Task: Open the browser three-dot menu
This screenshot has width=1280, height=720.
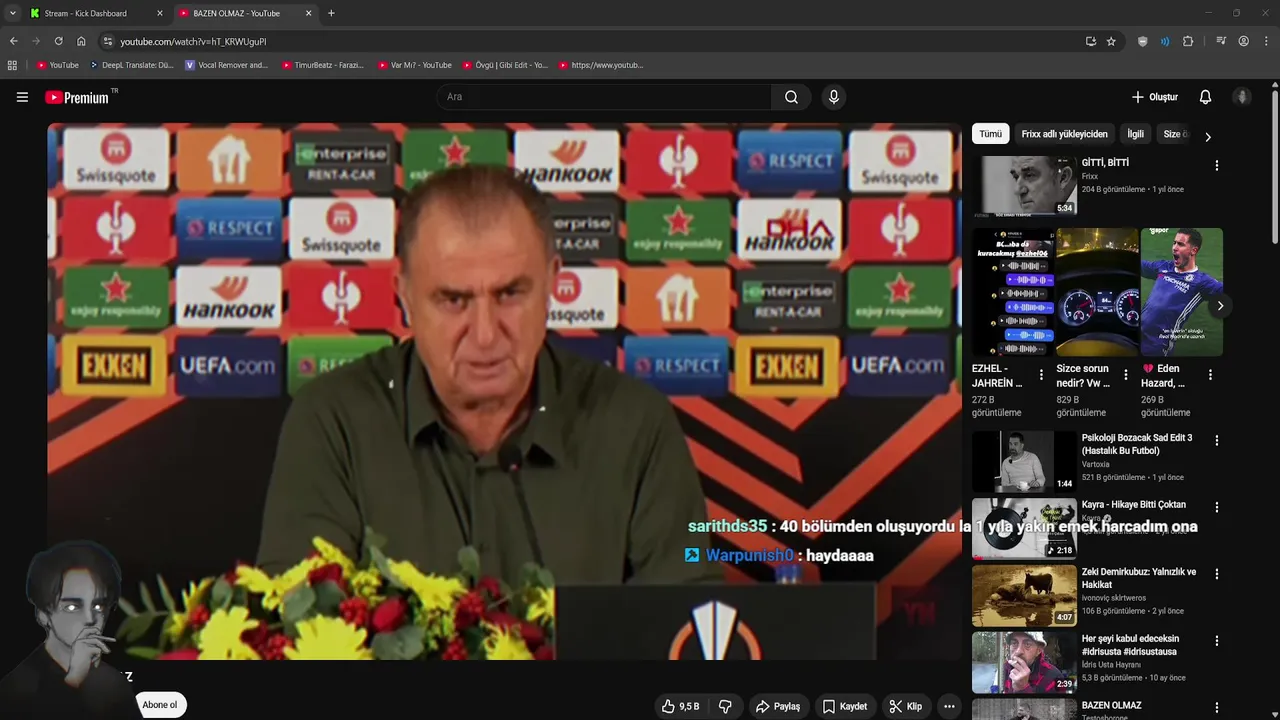Action: pos(1267,41)
